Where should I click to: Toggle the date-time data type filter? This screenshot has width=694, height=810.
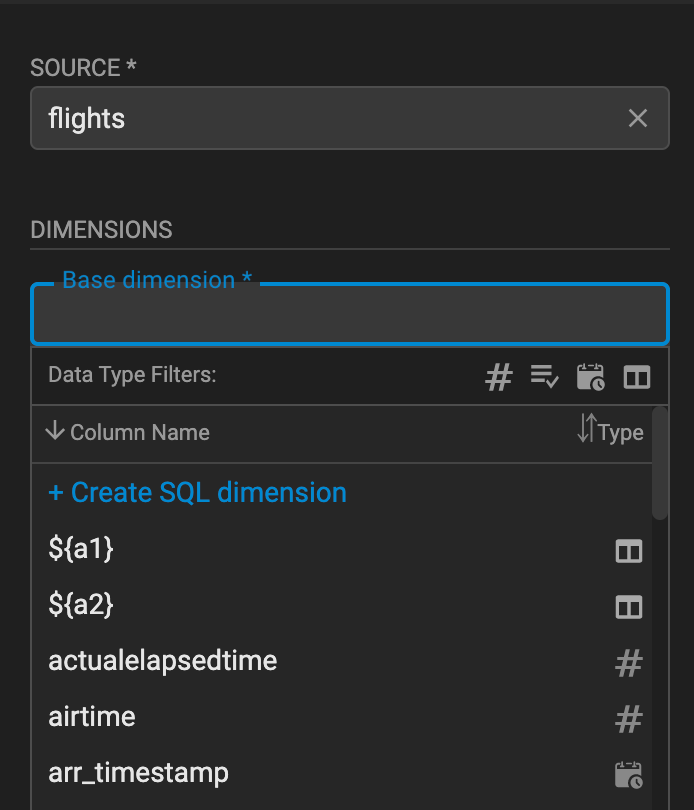(x=591, y=377)
